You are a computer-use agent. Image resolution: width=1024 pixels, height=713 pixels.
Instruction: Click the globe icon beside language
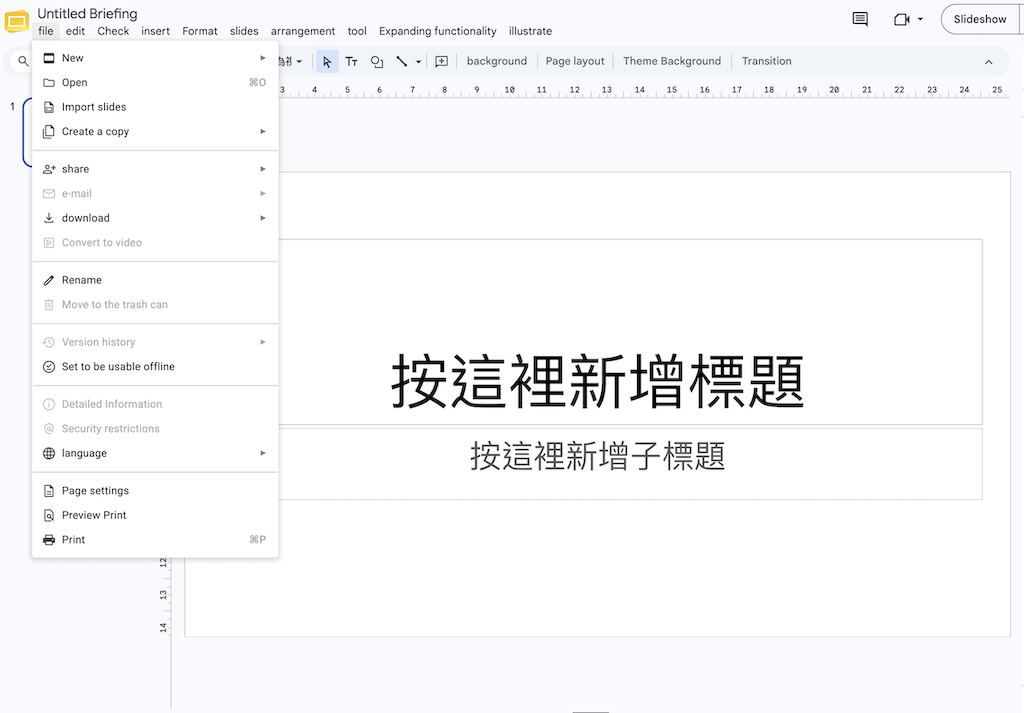pyautogui.click(x=49, y=453)
